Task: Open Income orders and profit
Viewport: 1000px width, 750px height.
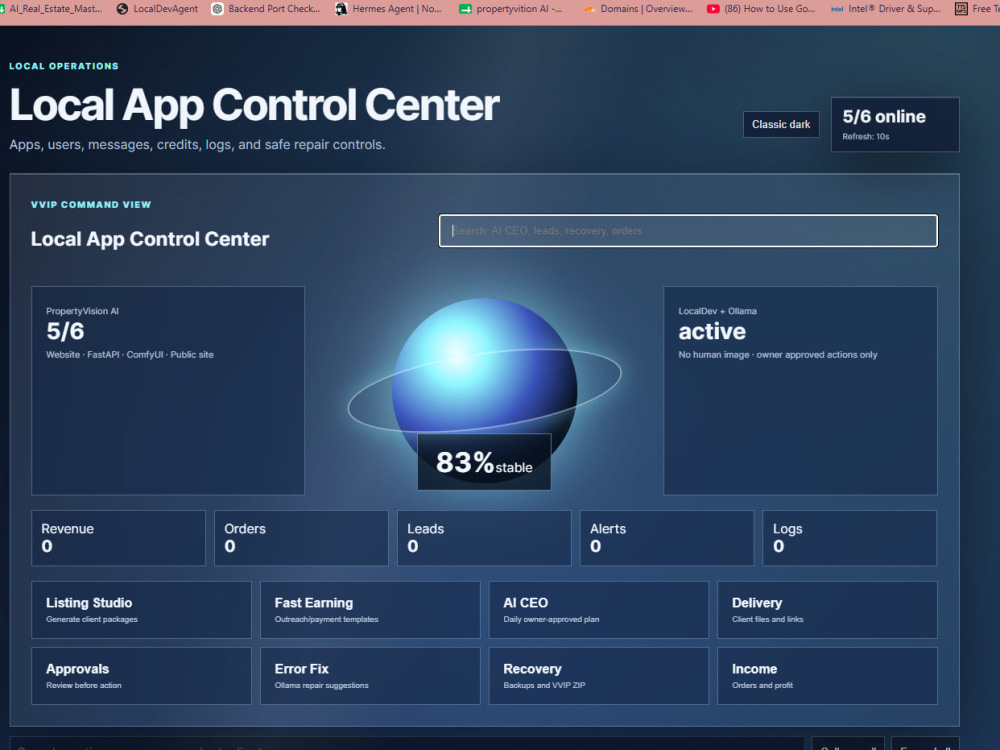Action: (x=827, y=676)
